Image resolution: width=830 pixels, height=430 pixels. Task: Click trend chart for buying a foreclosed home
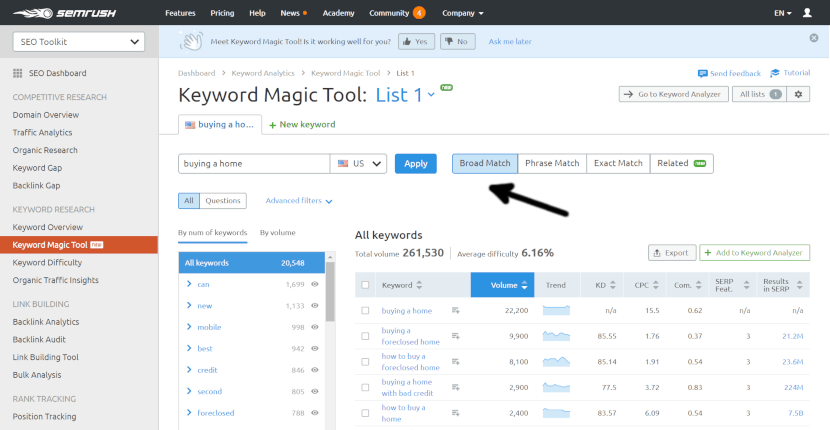click(x=556, y=336)
